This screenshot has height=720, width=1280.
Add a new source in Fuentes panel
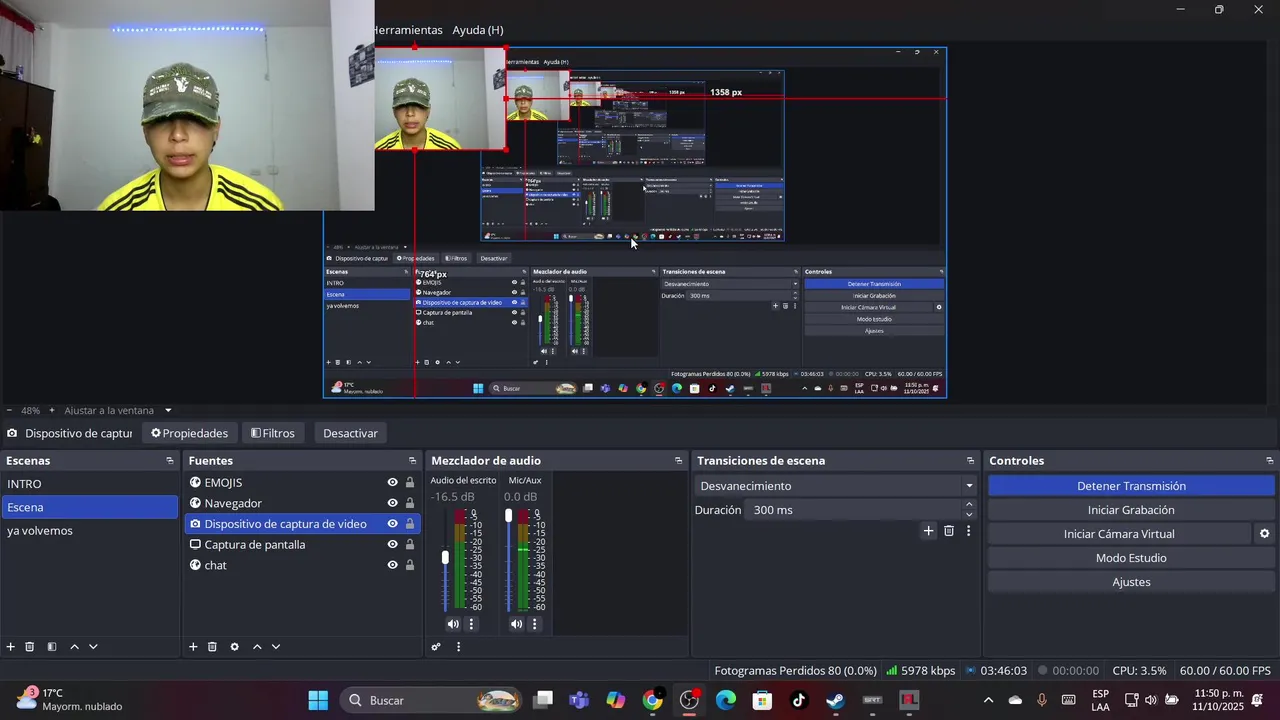coord(193,647)
